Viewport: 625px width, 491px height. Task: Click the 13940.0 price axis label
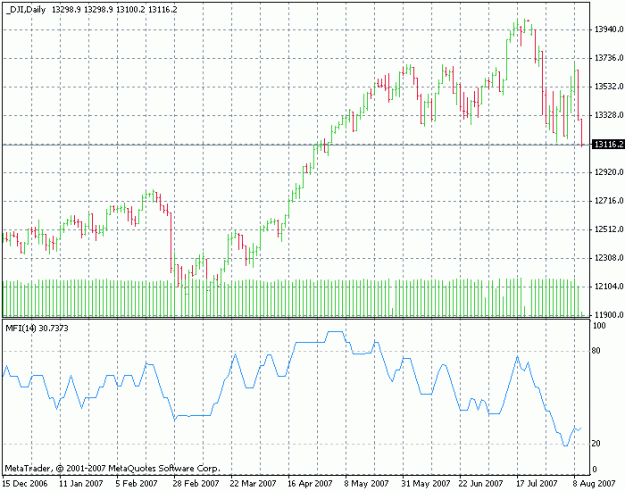coord(609,29)
